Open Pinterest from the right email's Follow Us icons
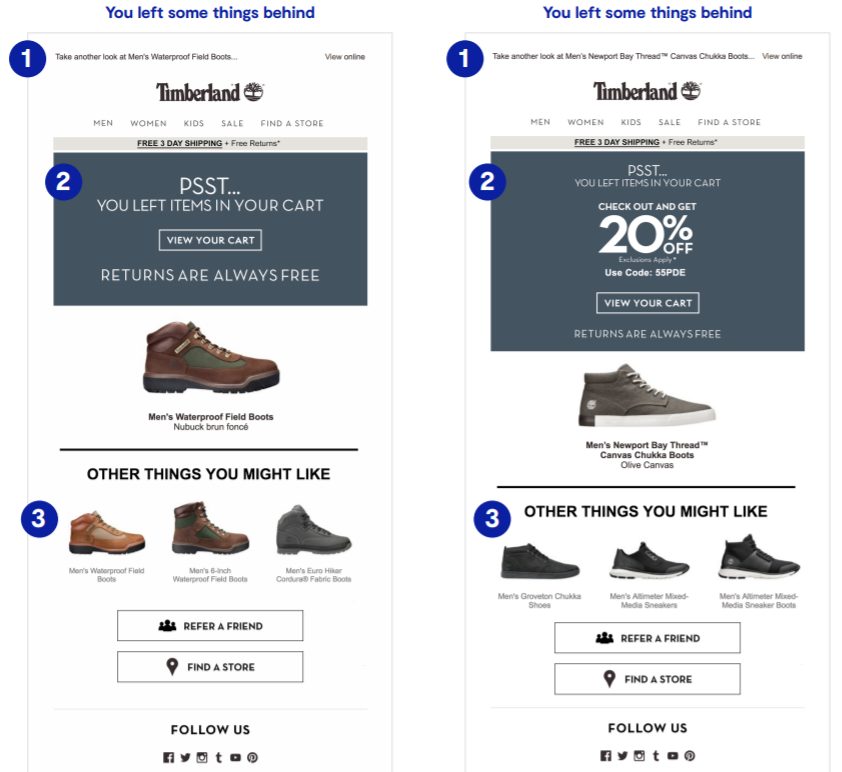Image resolution: width=842 pixels, height=772 pixels. tap(689, 756)
